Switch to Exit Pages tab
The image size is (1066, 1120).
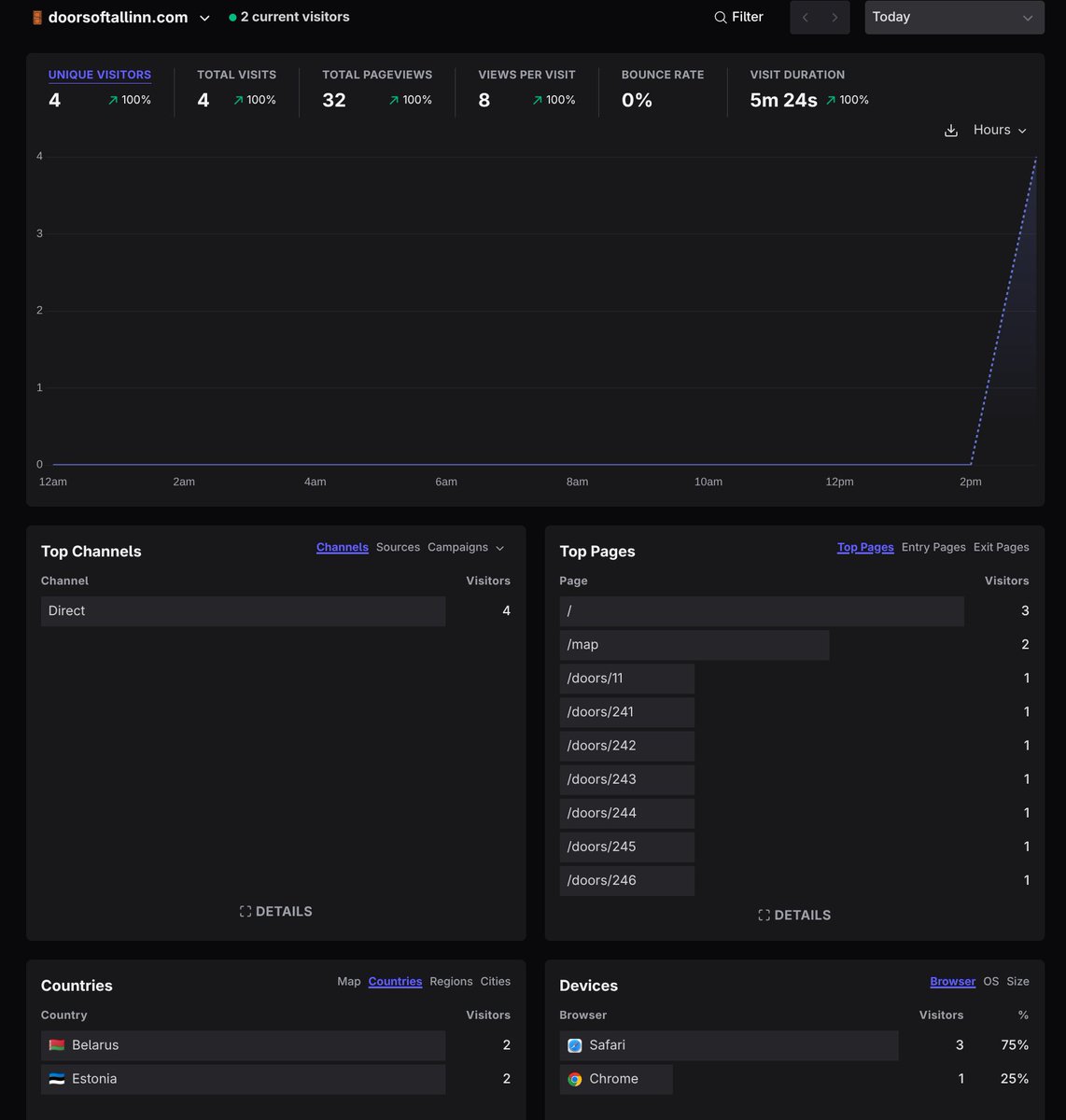[1001, 547]
